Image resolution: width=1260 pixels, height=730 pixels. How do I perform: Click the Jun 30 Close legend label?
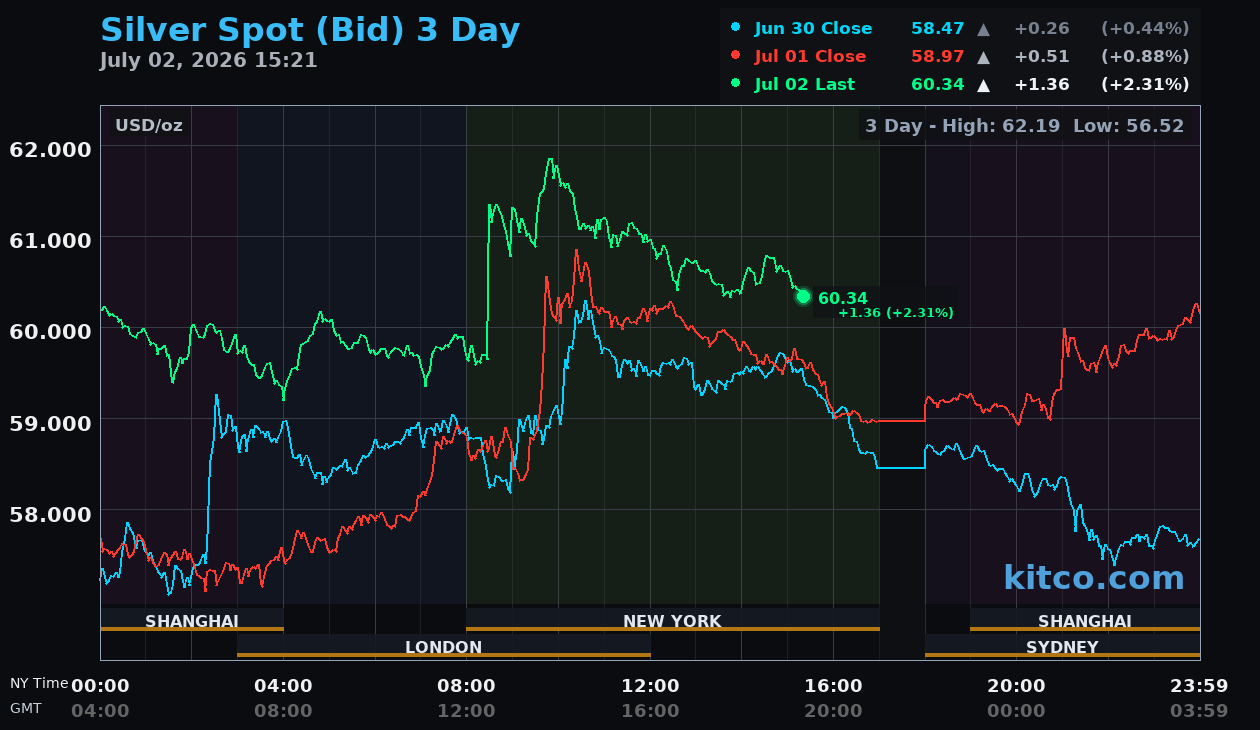click(x=813, y=29)
